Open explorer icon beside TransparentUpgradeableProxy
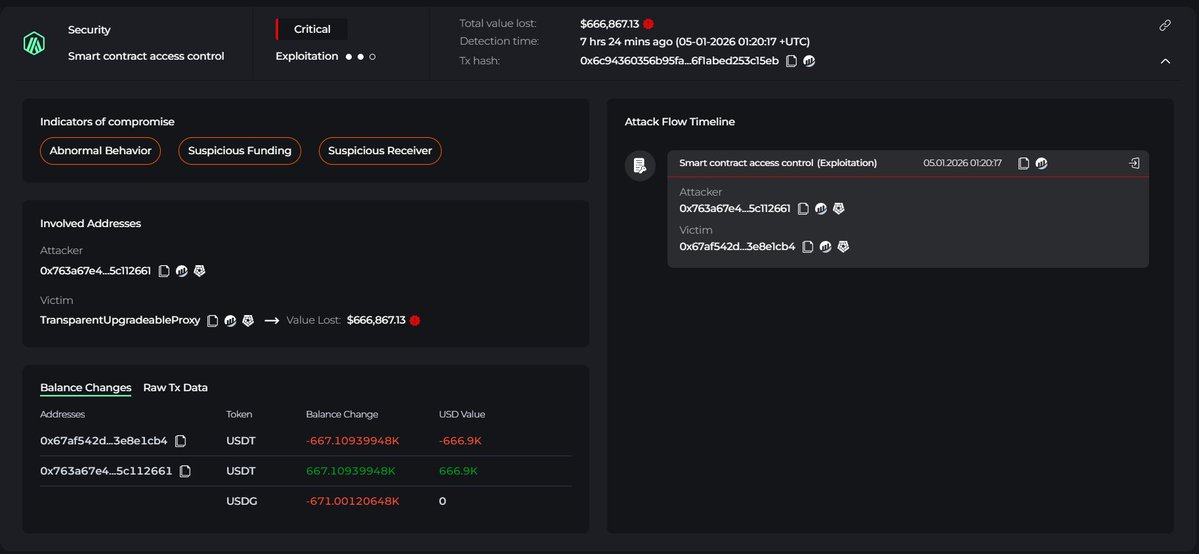The height and width of the screenshot is (554, 1199). (x=230, y=321)
